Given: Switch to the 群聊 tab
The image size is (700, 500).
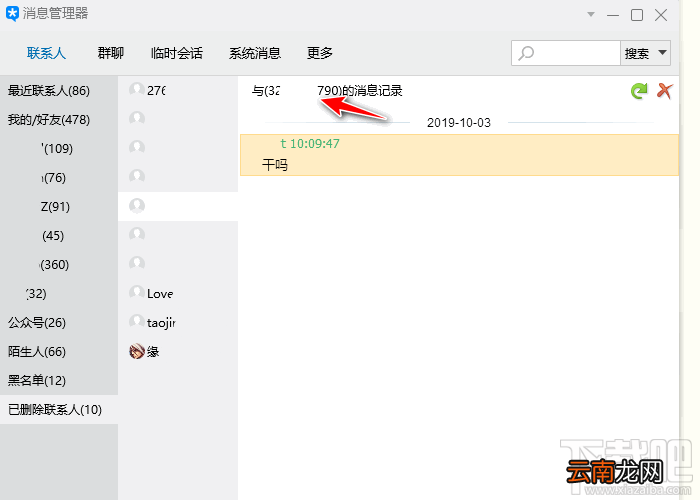Looking at the screenshot, I should [111, 53].
